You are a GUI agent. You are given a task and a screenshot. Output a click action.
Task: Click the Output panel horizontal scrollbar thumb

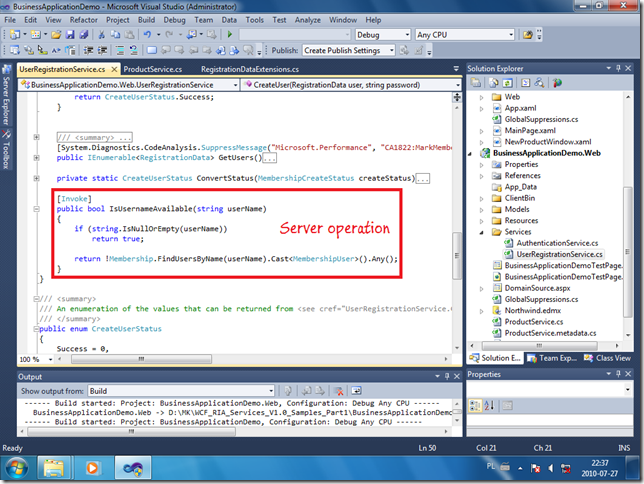[131, 431]
